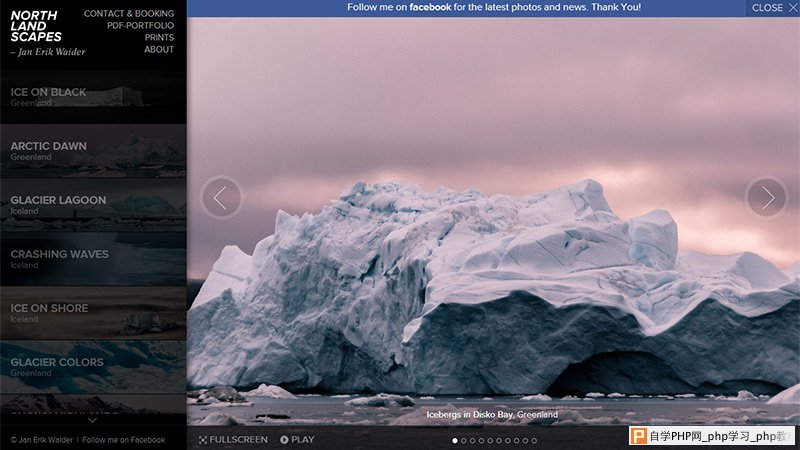This screenshot has height=450, width=800.
Task: Open the Crashing Waves gallery
Action: tap(93, 259)
